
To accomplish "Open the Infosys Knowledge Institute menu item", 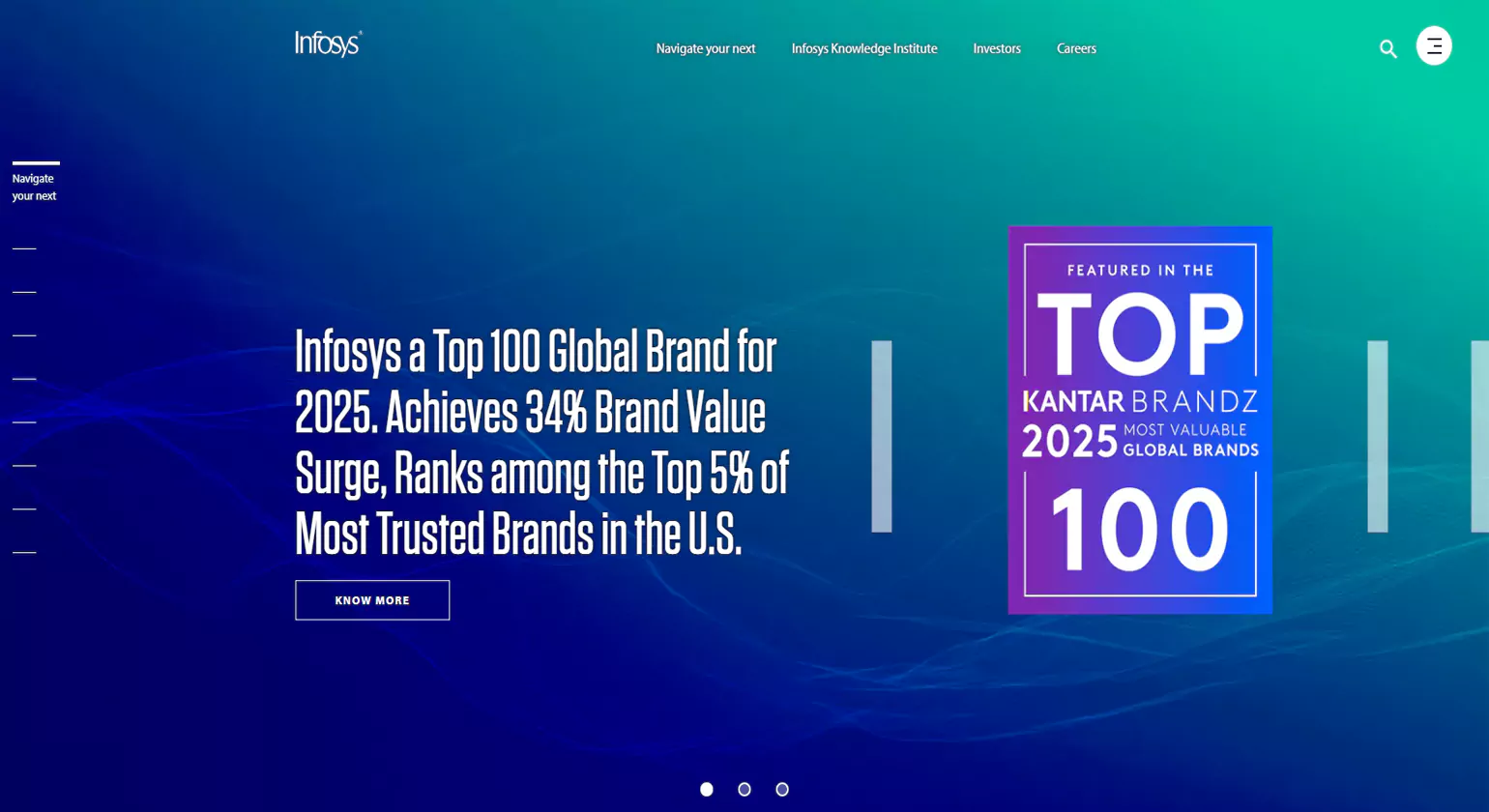I will click(x=863, y=48).
